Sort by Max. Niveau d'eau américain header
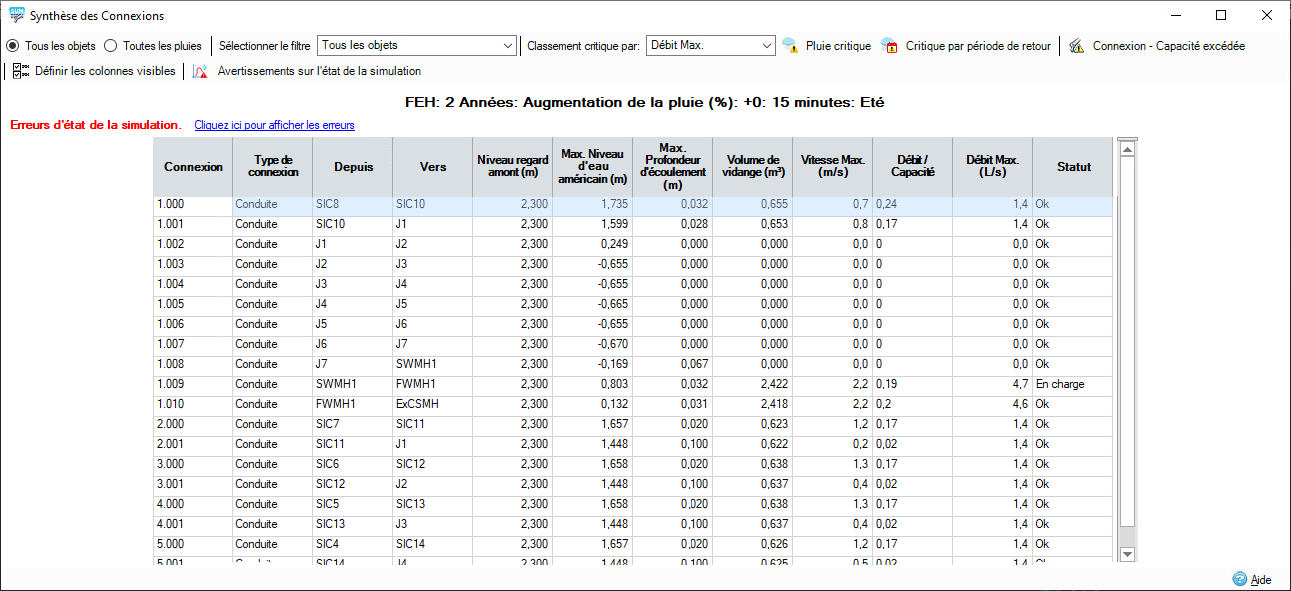 tap(593, 167)
